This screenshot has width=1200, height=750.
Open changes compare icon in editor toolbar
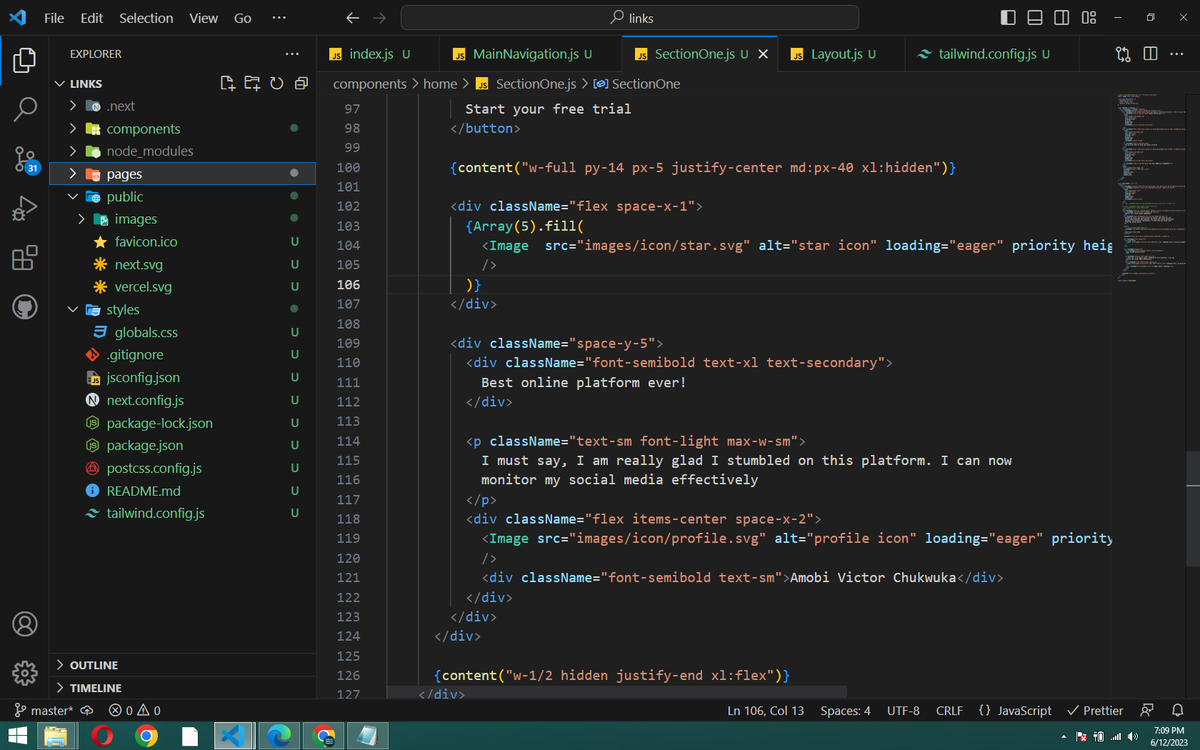tap(1124, 54)
